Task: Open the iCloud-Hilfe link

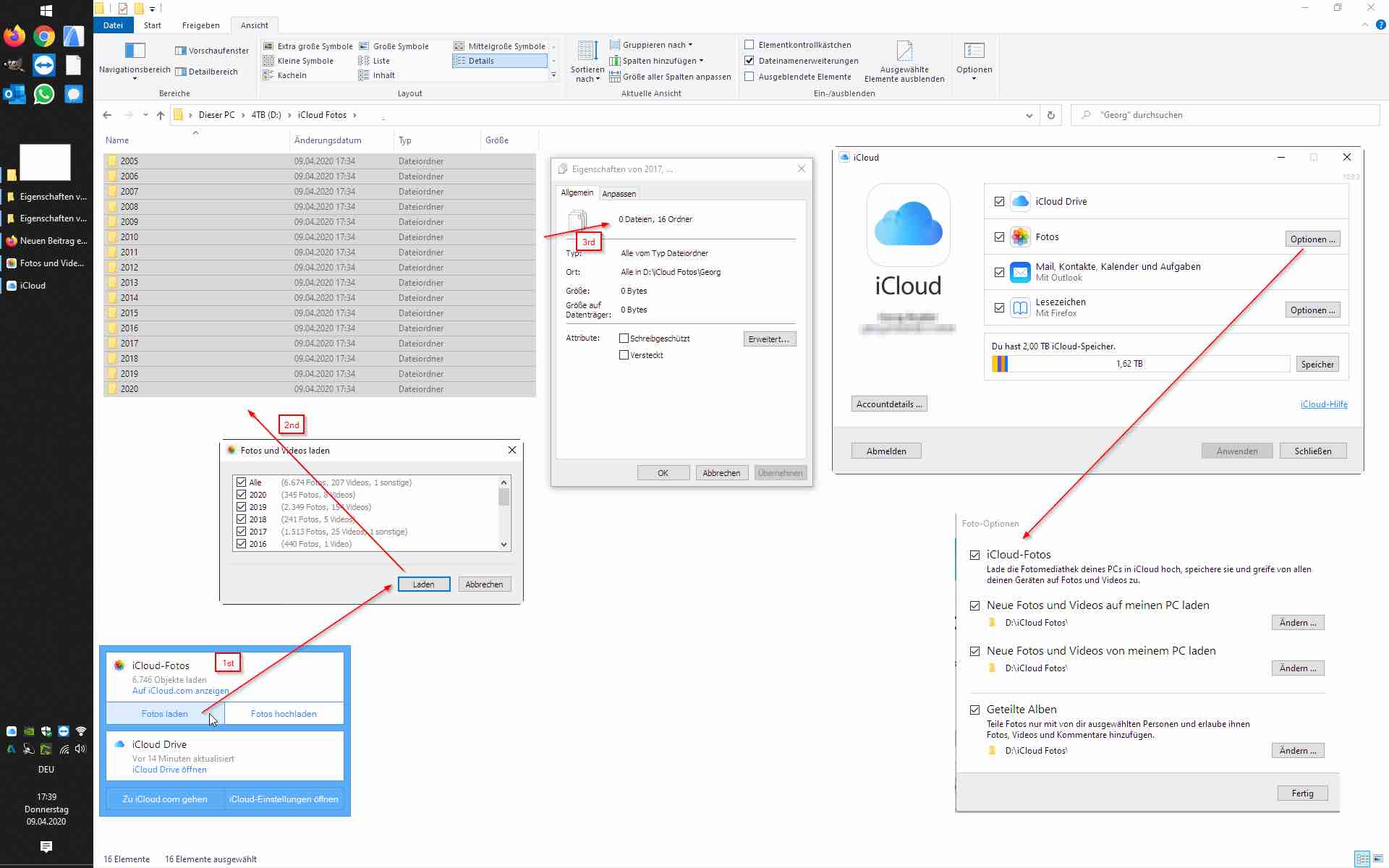Action: click(x=1323, y=404)
